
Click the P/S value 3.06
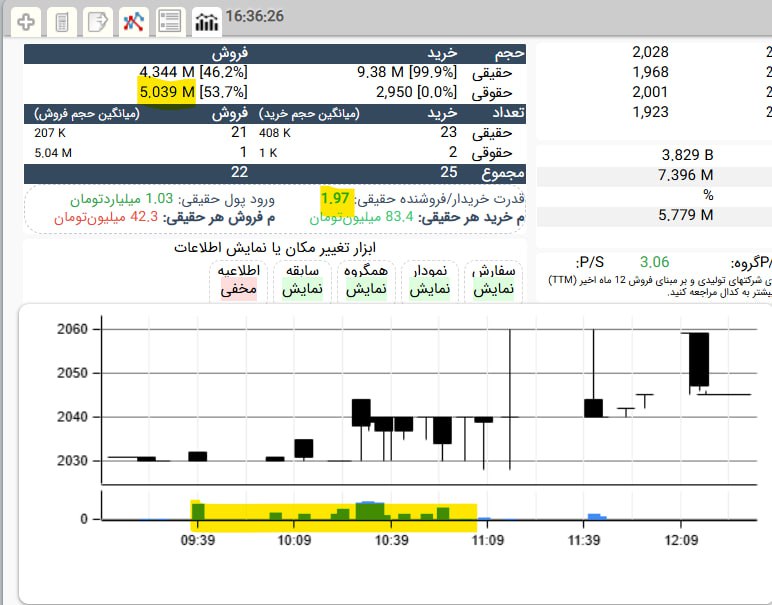[x=655, y=261]
